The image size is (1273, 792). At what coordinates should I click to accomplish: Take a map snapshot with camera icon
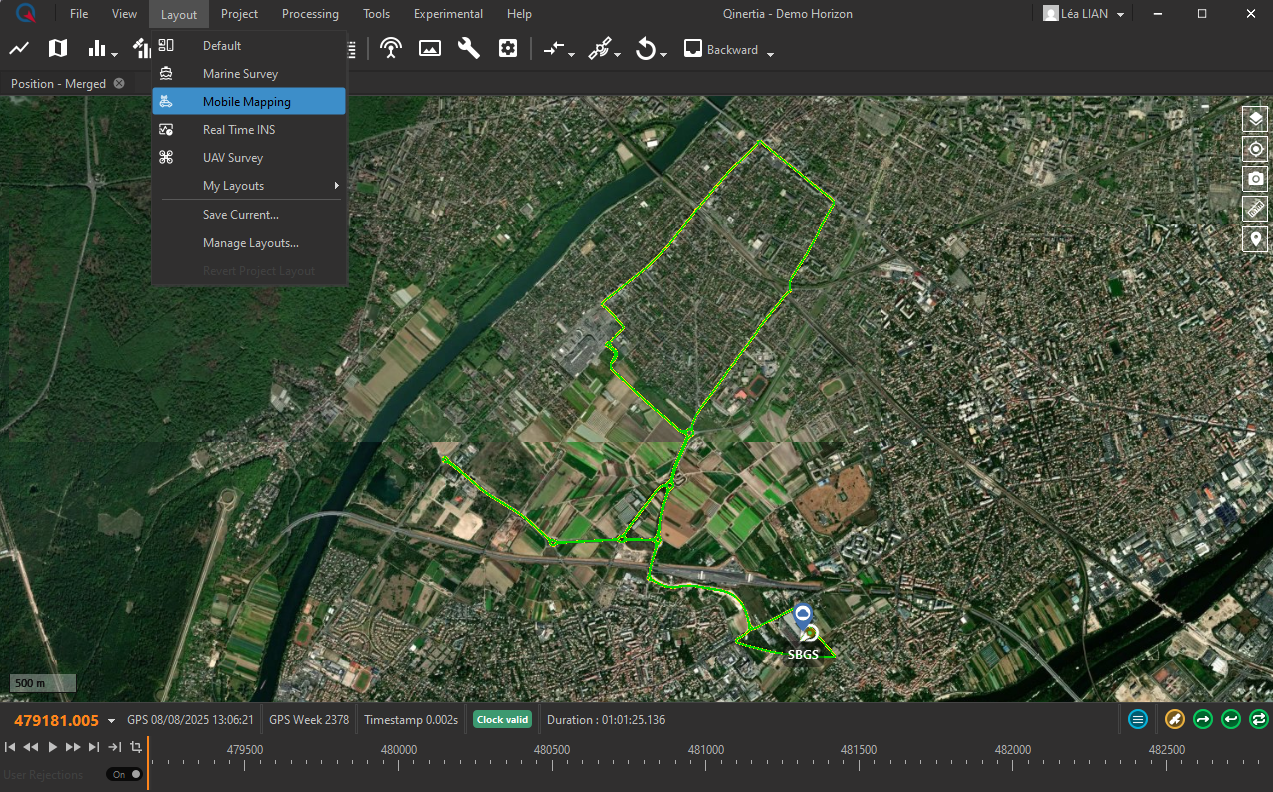(1255, 179)
